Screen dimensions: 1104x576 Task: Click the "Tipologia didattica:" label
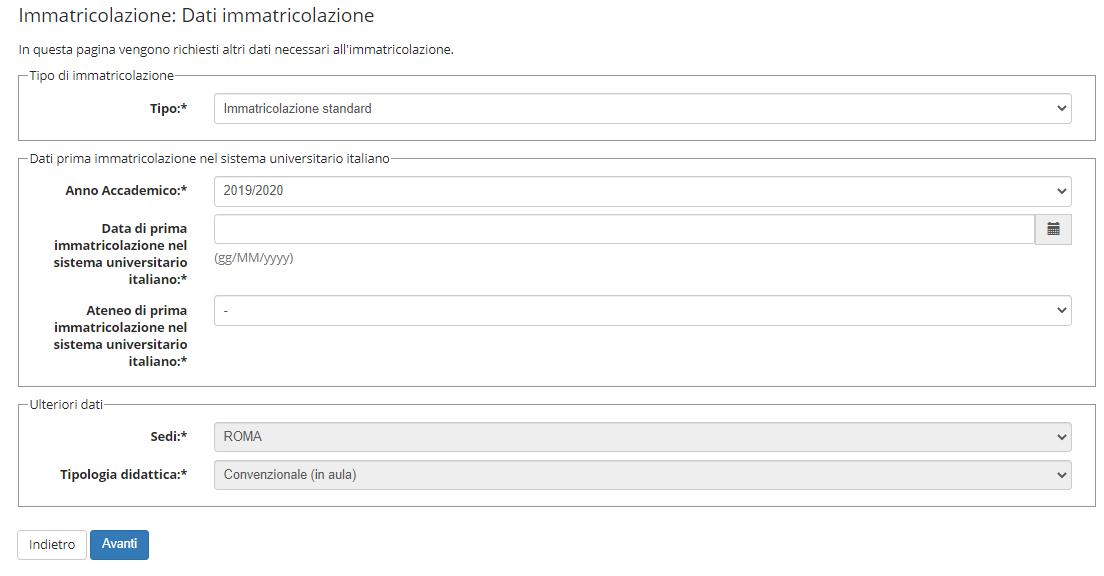pyautogui.click(x=123, y=475)
